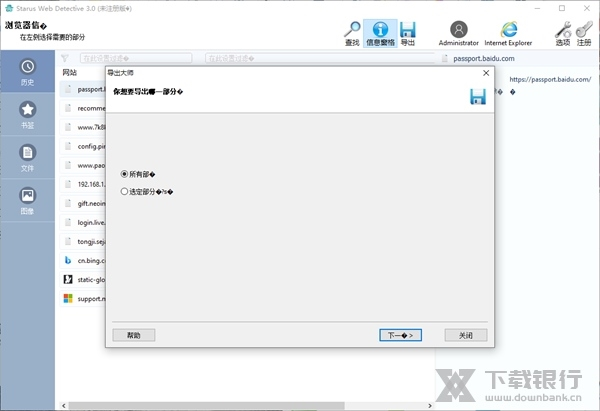Click the passport.baidu.com info pane title
Image resolution: width=600 pixels, height=411 pixels.
(x=484, y=59)
